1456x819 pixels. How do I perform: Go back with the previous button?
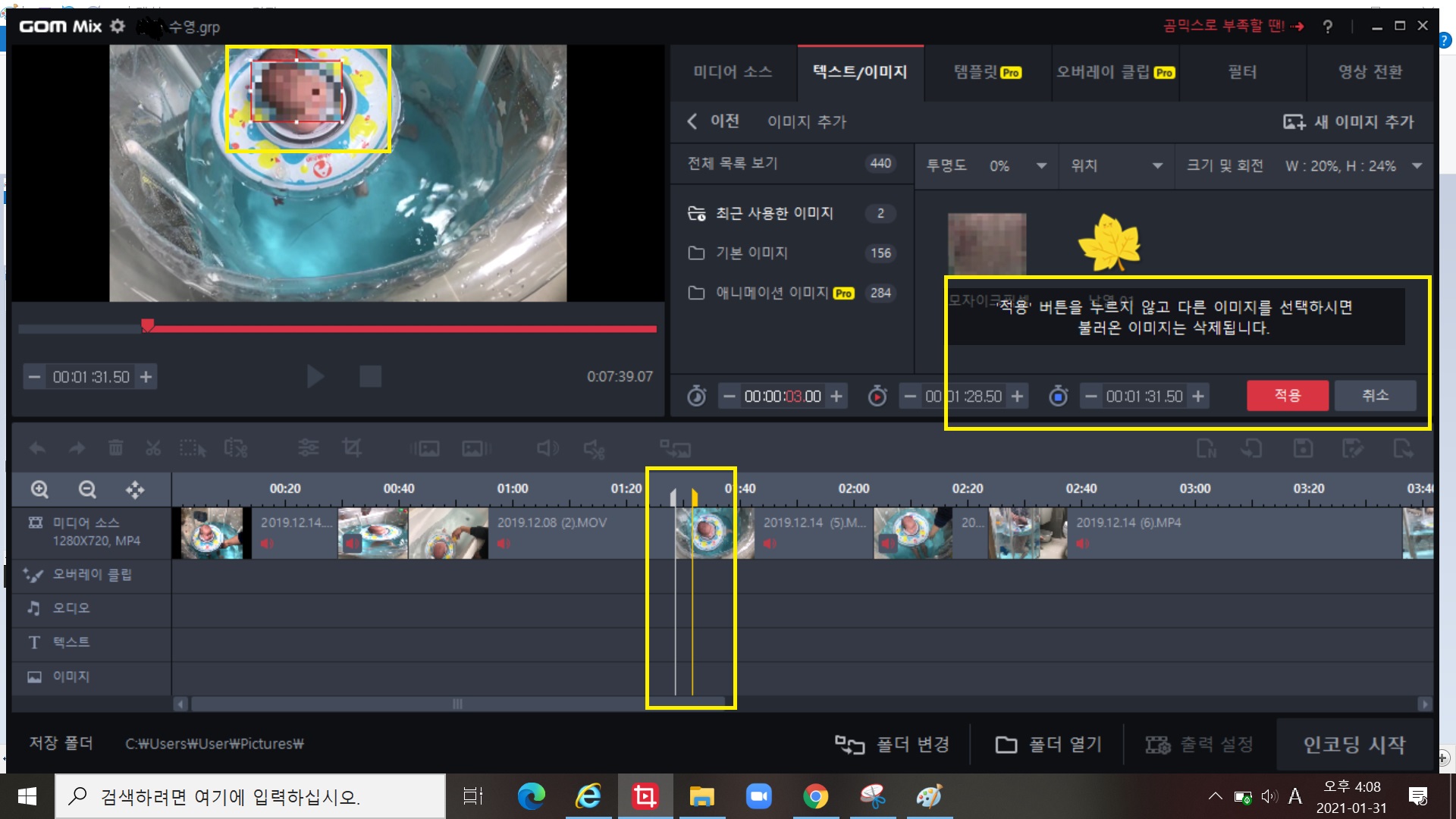click(x=714, y=121)
